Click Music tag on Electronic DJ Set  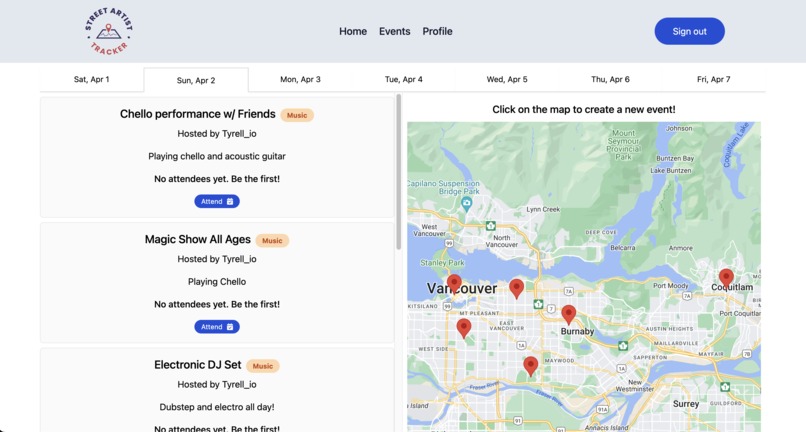(263, 366)
